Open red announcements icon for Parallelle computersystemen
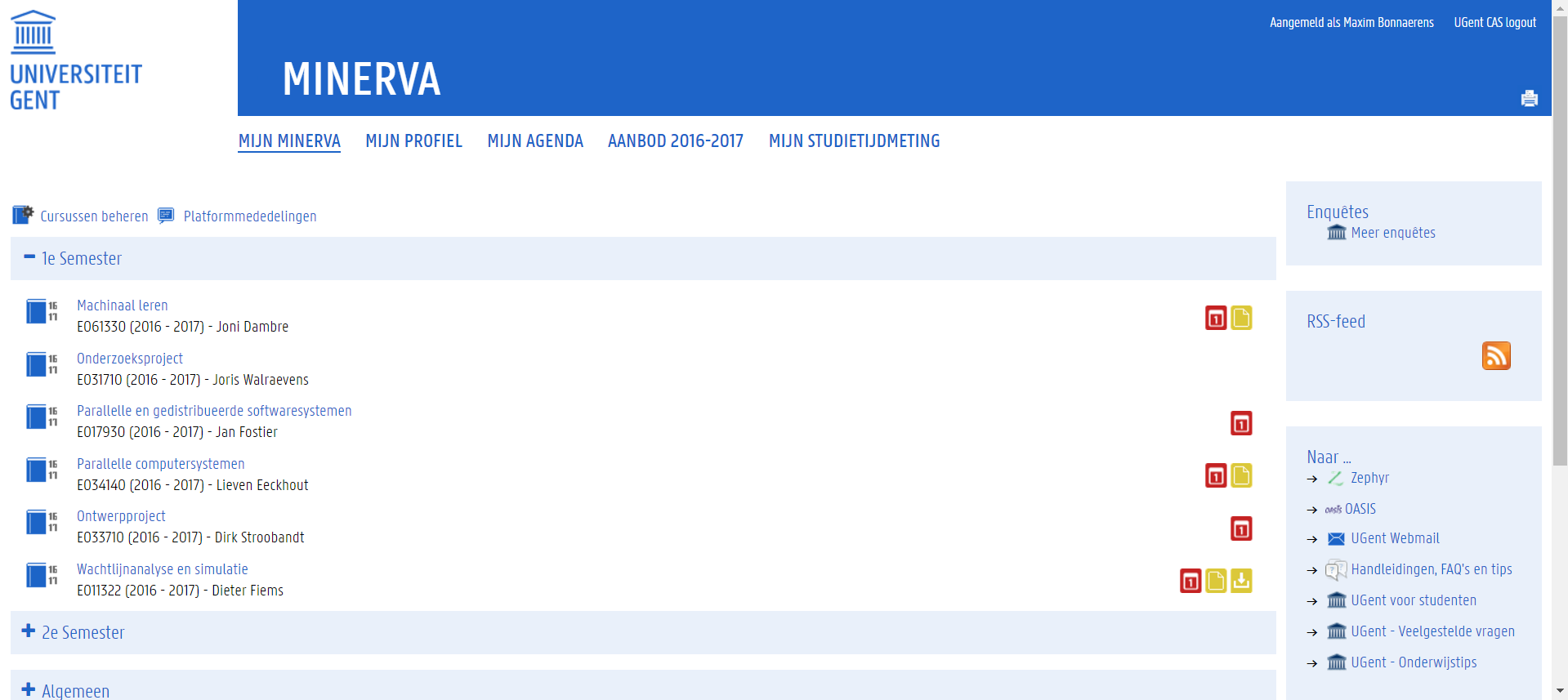The width and height of the screenshot is (1568, 700). [1216, 475]
